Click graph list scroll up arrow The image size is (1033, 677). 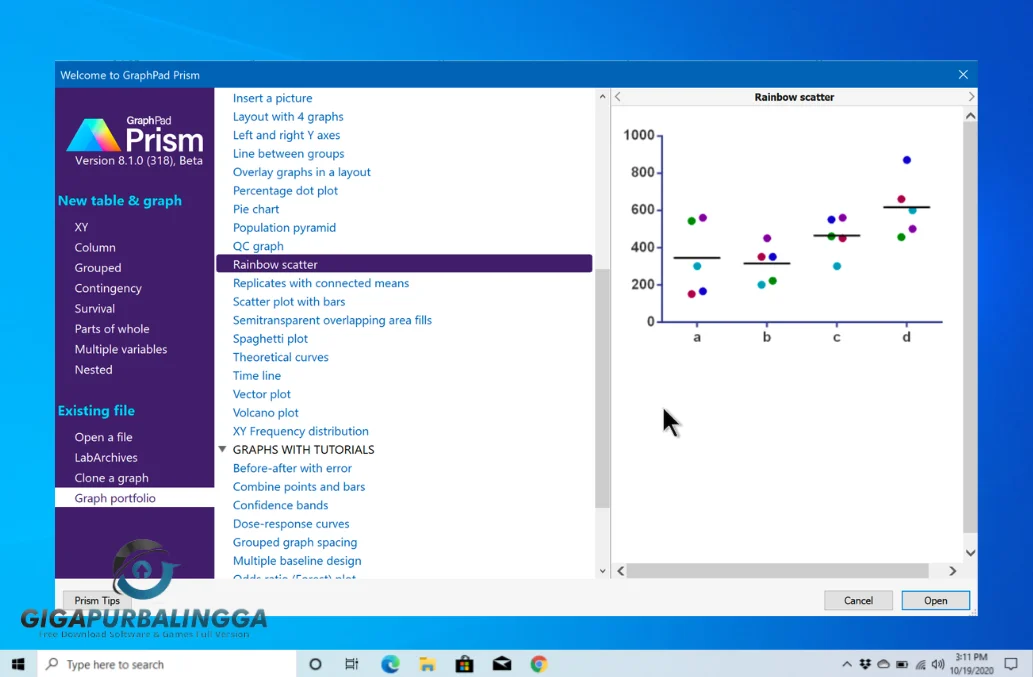602,97
